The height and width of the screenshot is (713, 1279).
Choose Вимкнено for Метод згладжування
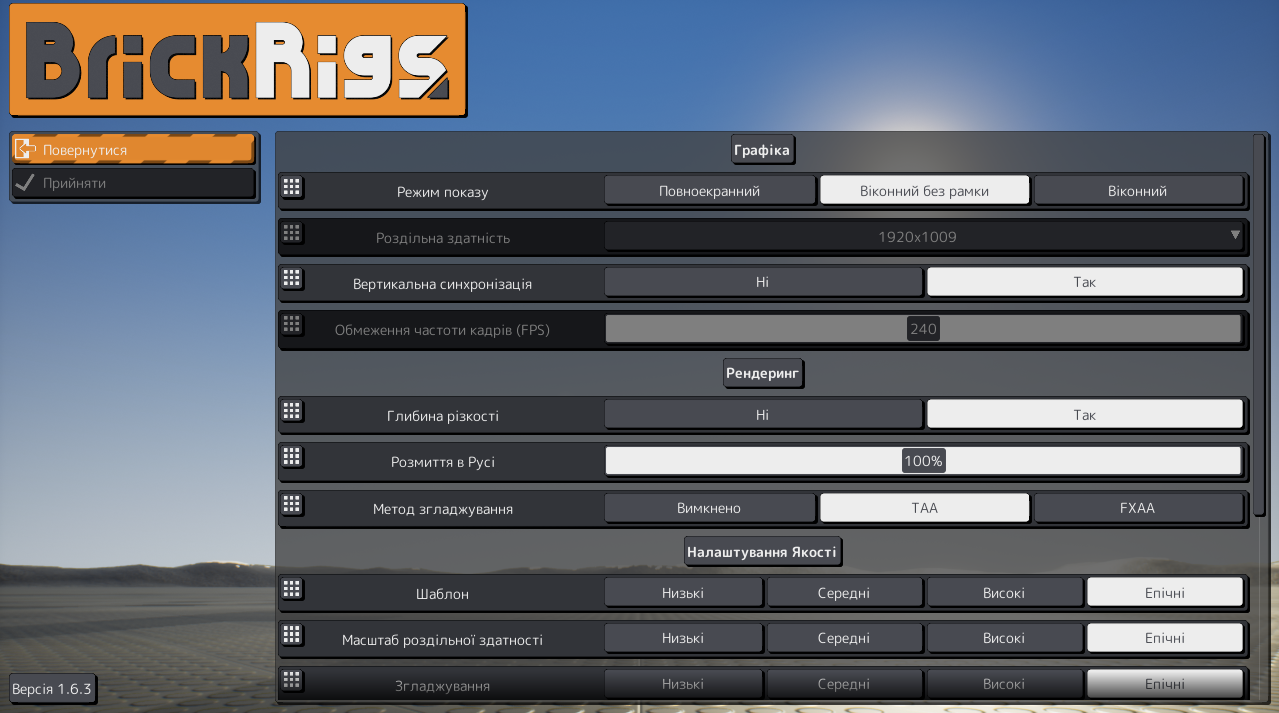pyautogui.click(x=710, y=509)
